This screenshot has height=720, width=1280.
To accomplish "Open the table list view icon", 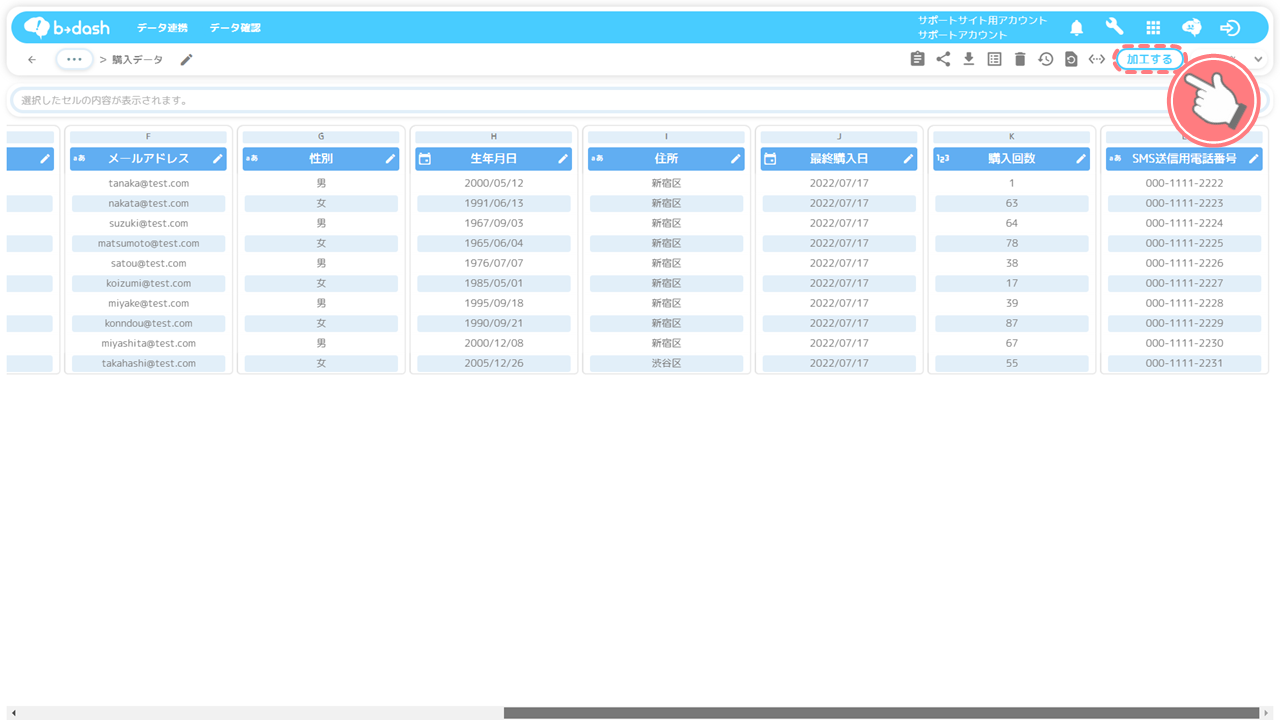I will (x=994, y=60).
